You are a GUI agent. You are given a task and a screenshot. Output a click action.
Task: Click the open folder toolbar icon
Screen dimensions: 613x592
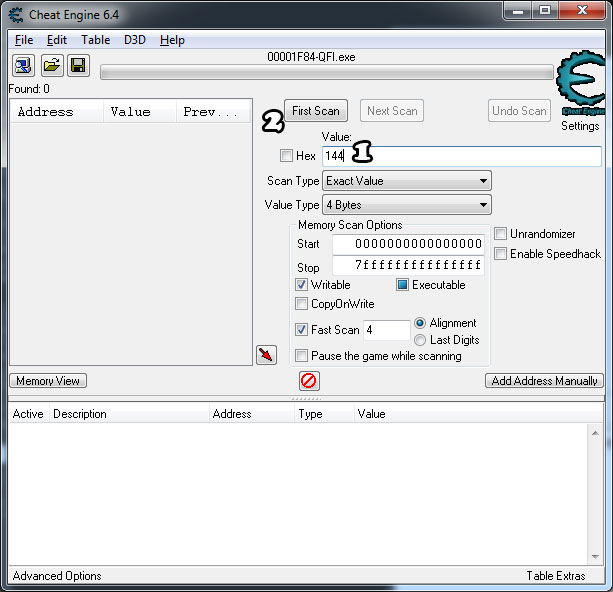tap(52, 65)
